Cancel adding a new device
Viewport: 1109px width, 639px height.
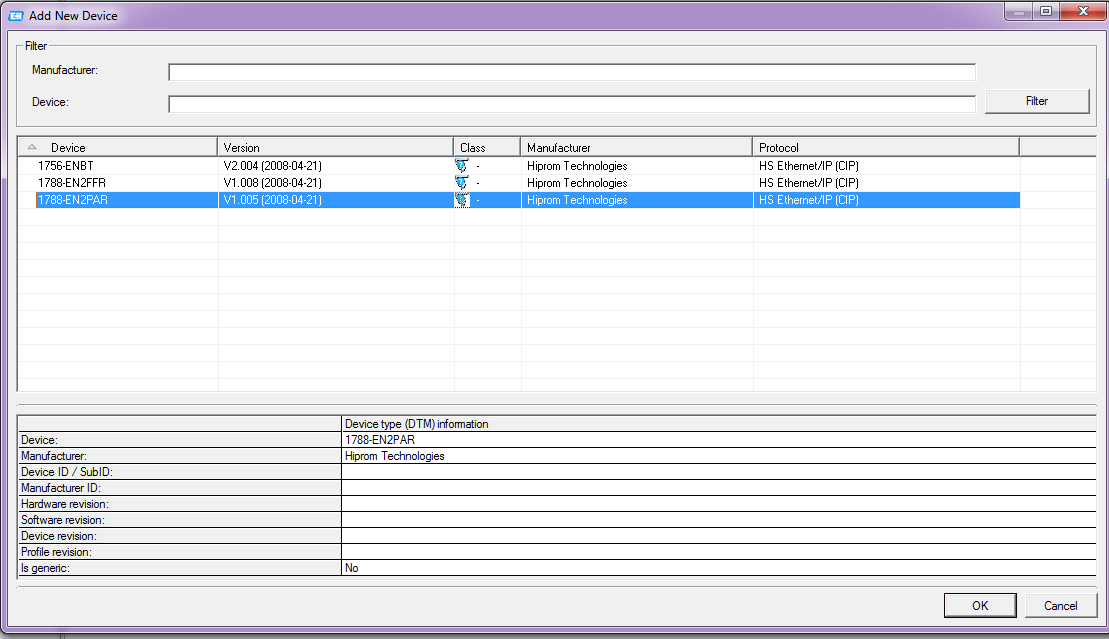1061,605
